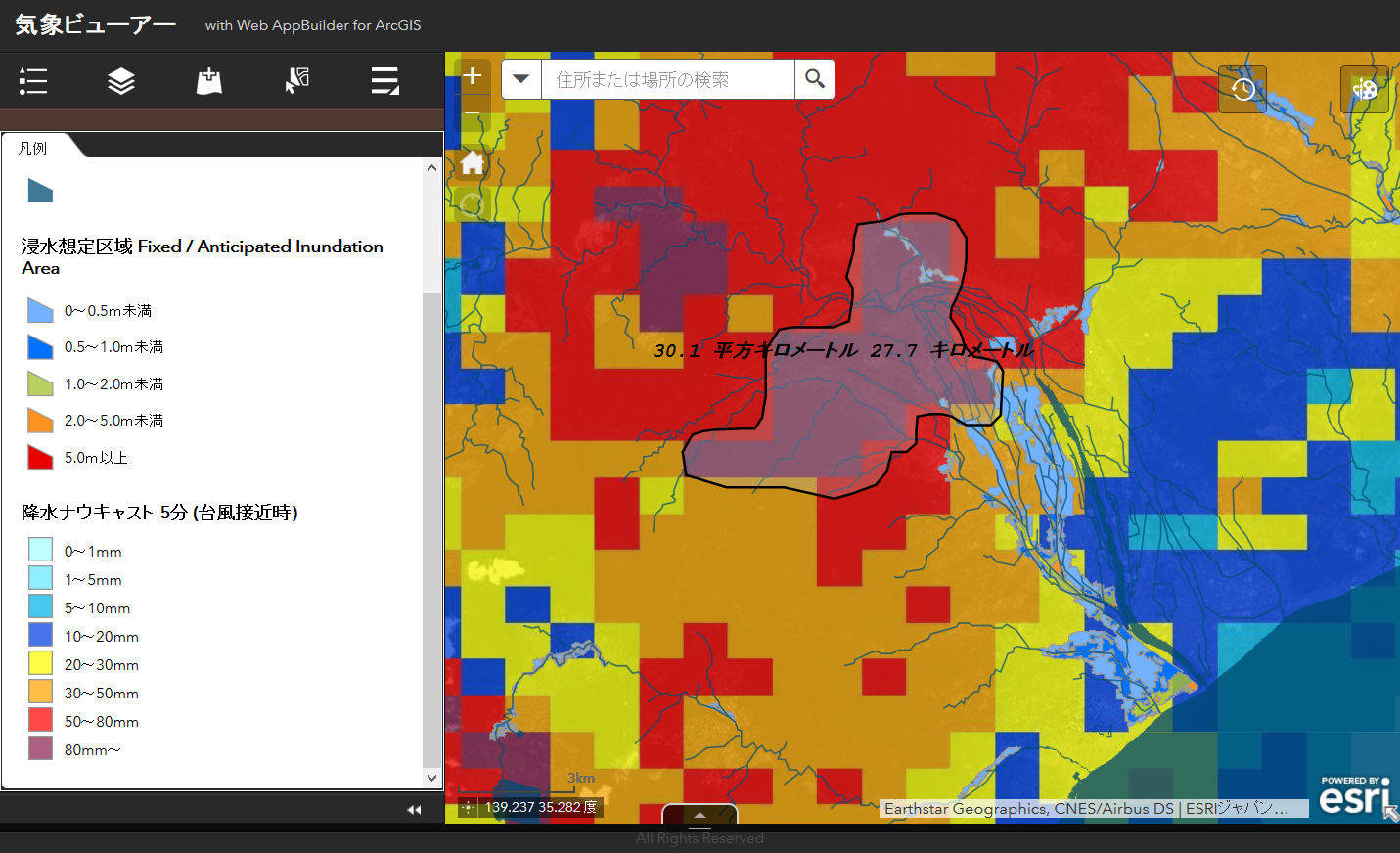This screenshot has height=853, width=1400.
Task: Click the Esri logo link
Action: coord(1354,796)
